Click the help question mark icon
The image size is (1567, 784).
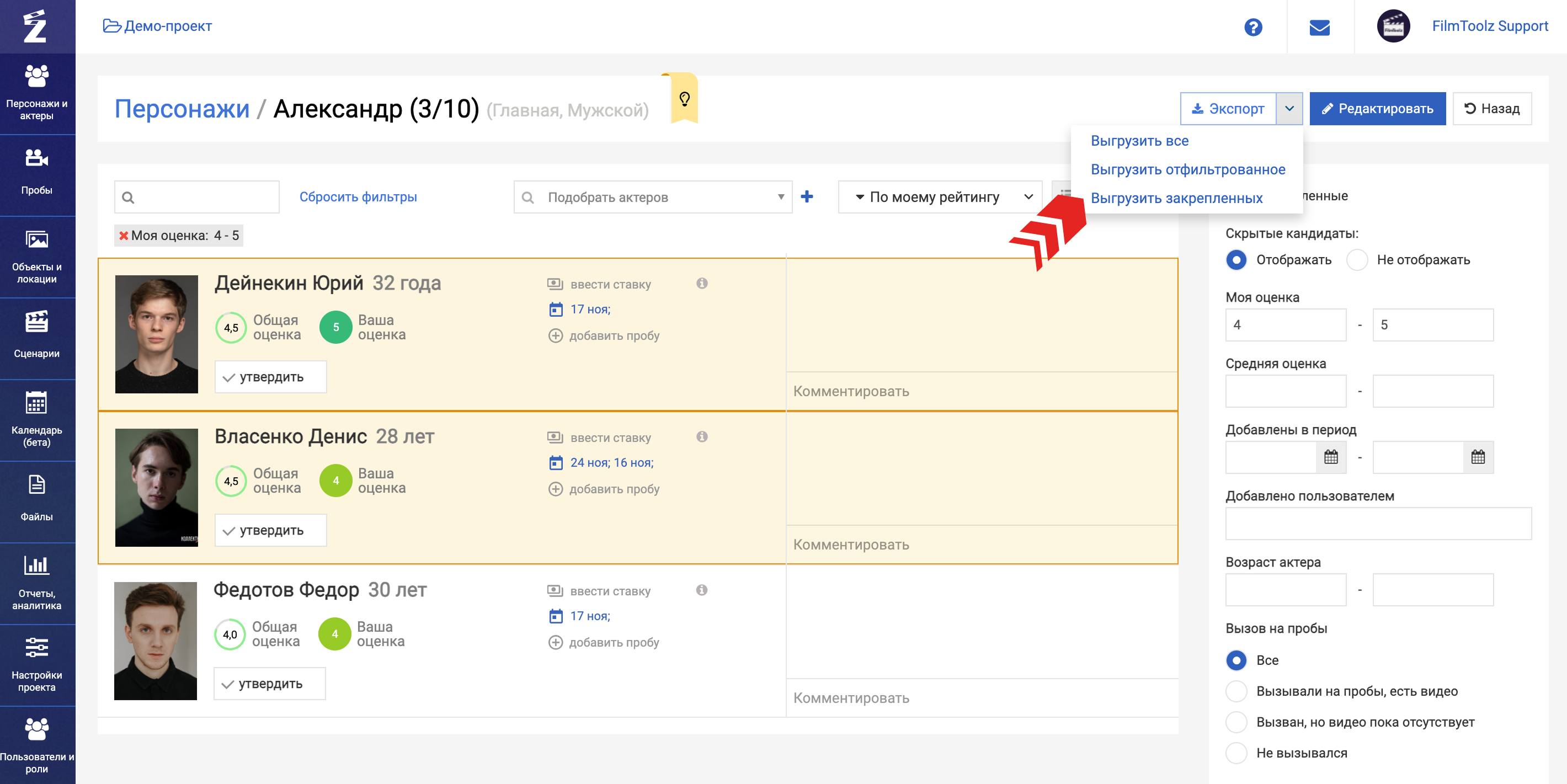point(1252,27)
